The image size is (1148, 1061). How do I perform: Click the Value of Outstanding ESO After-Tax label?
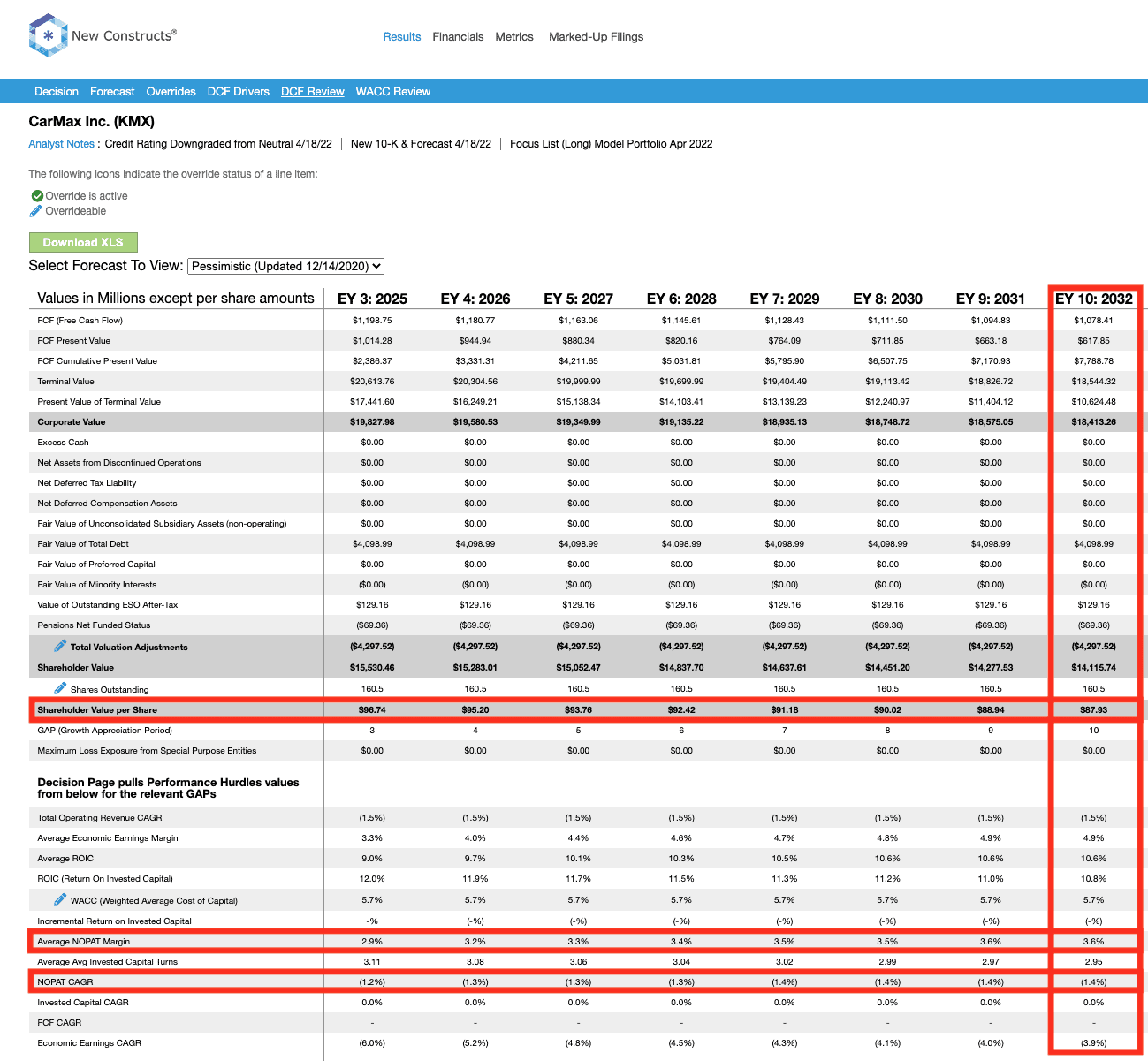click(108, 605)
